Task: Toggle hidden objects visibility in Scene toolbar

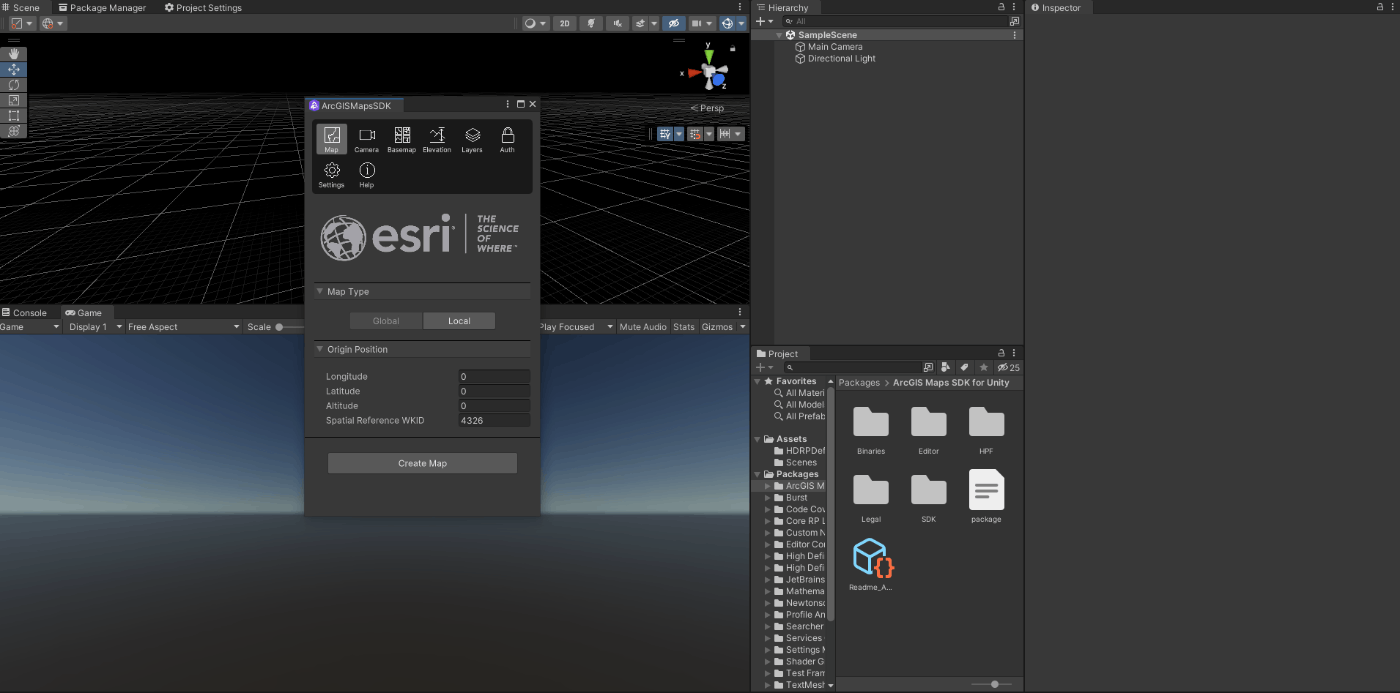Action: 673,23
